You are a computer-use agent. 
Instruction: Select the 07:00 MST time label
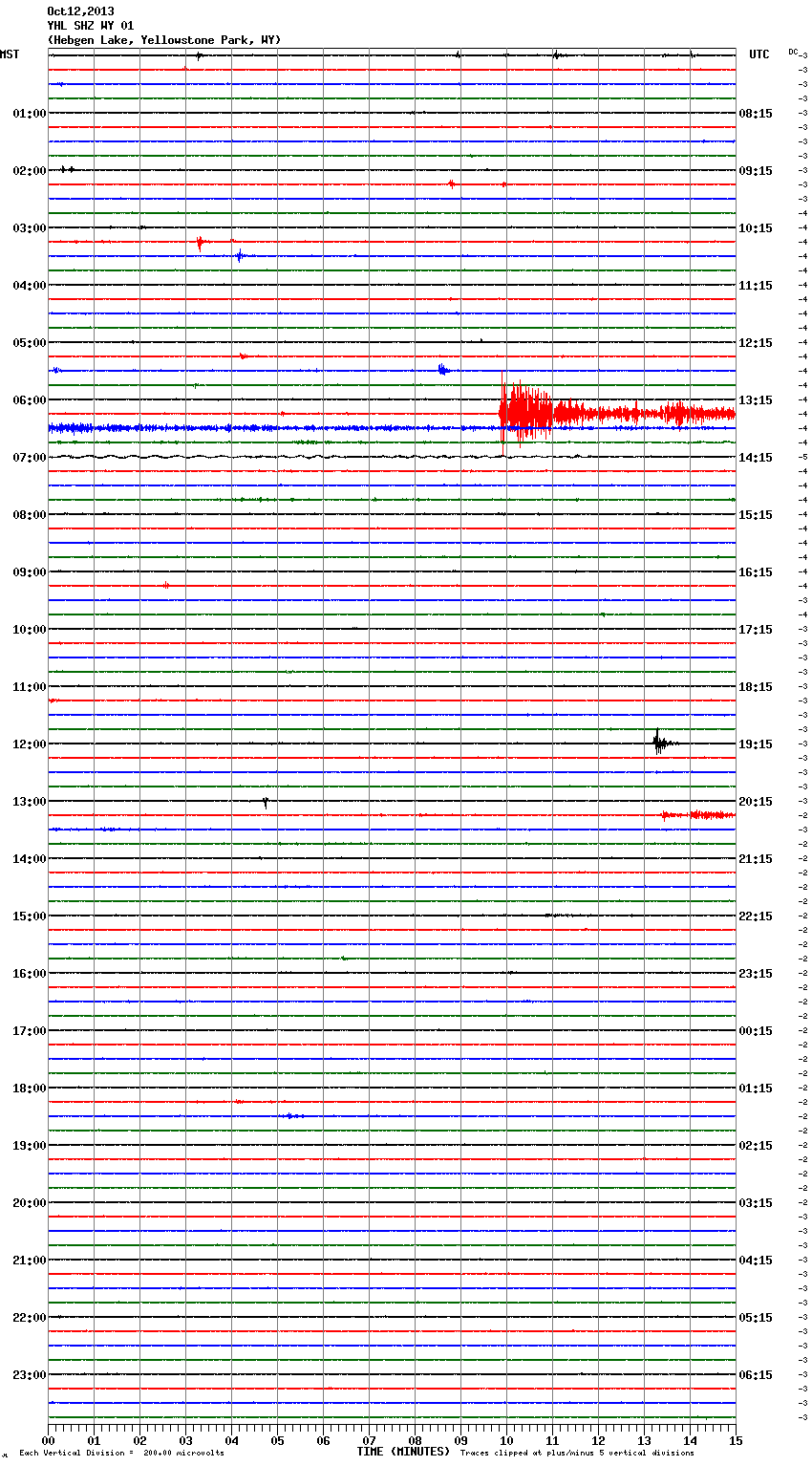point(30,458)
